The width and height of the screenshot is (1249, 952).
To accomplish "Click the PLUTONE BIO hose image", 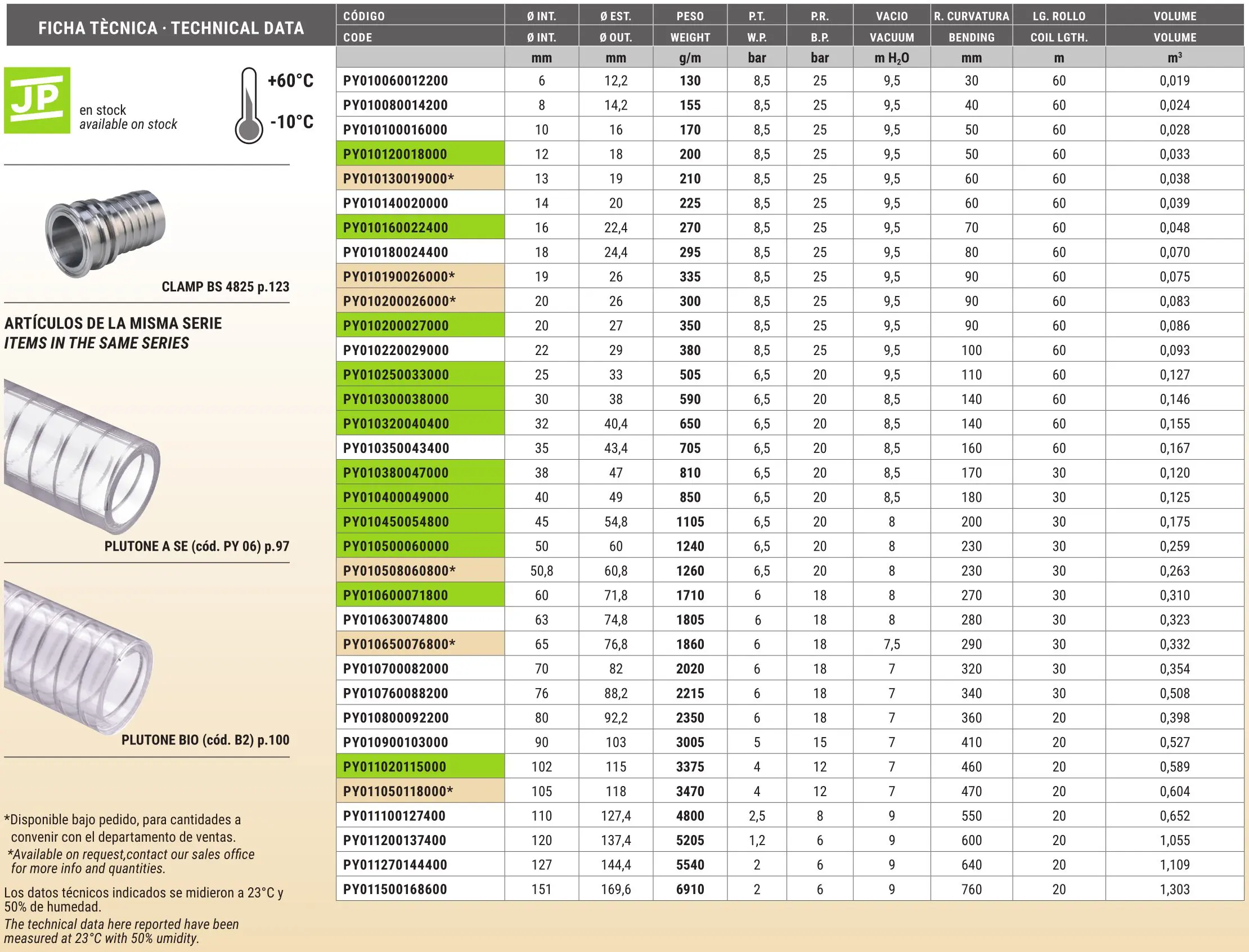I will 78,657.
